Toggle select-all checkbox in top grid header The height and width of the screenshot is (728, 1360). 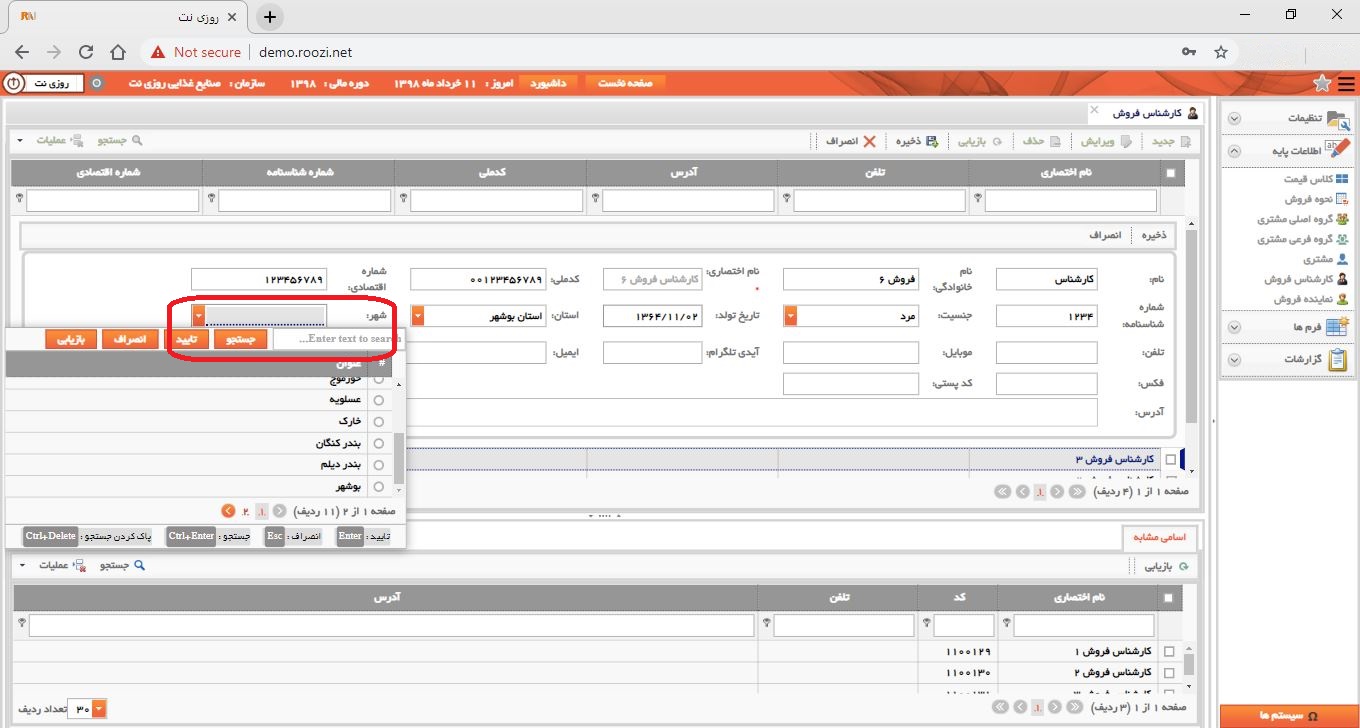coord(1171,173)
